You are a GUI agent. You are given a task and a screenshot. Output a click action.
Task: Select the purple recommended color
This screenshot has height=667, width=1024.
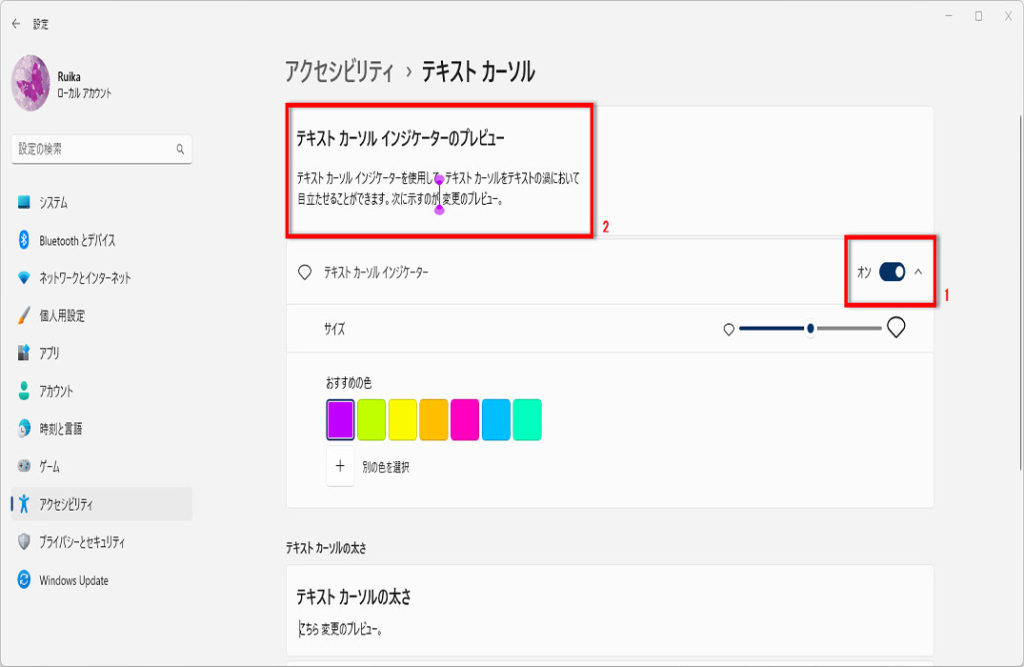341,419
